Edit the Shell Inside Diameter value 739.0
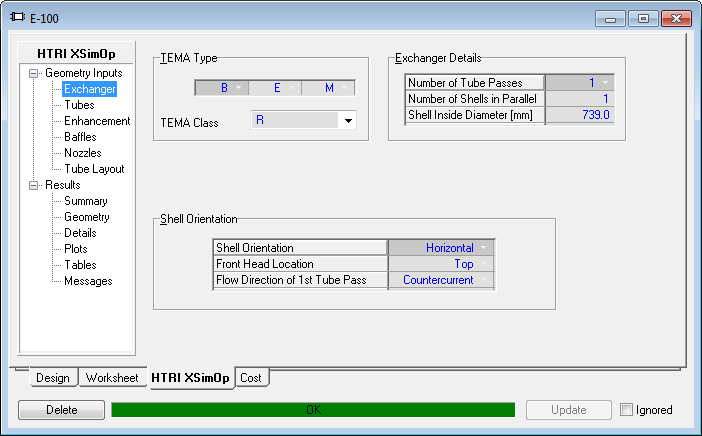The image size is (702, 436). [x=579, y=115]
